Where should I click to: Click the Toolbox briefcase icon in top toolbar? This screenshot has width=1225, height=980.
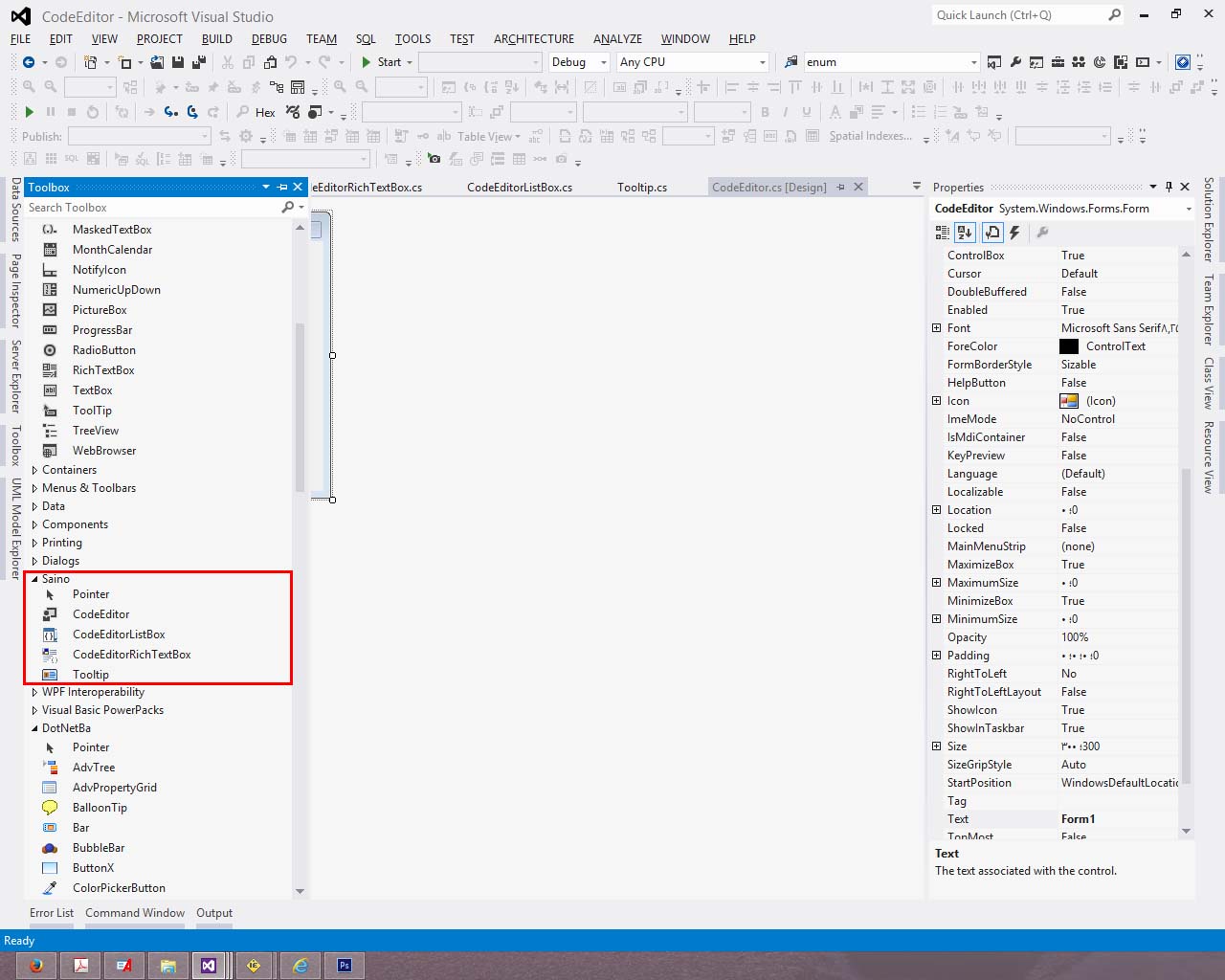[1058, 62]
